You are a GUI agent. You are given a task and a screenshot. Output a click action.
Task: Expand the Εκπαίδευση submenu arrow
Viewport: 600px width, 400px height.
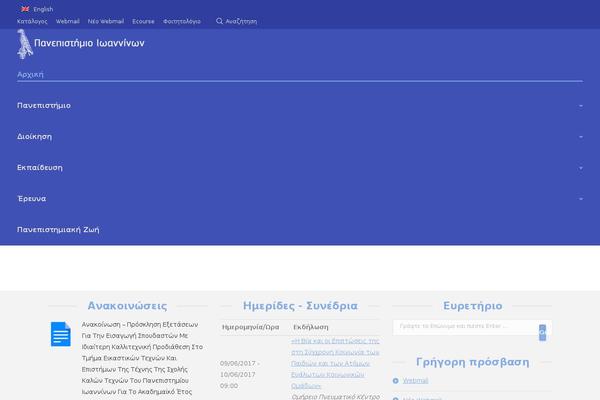click(x=581, y=168)
